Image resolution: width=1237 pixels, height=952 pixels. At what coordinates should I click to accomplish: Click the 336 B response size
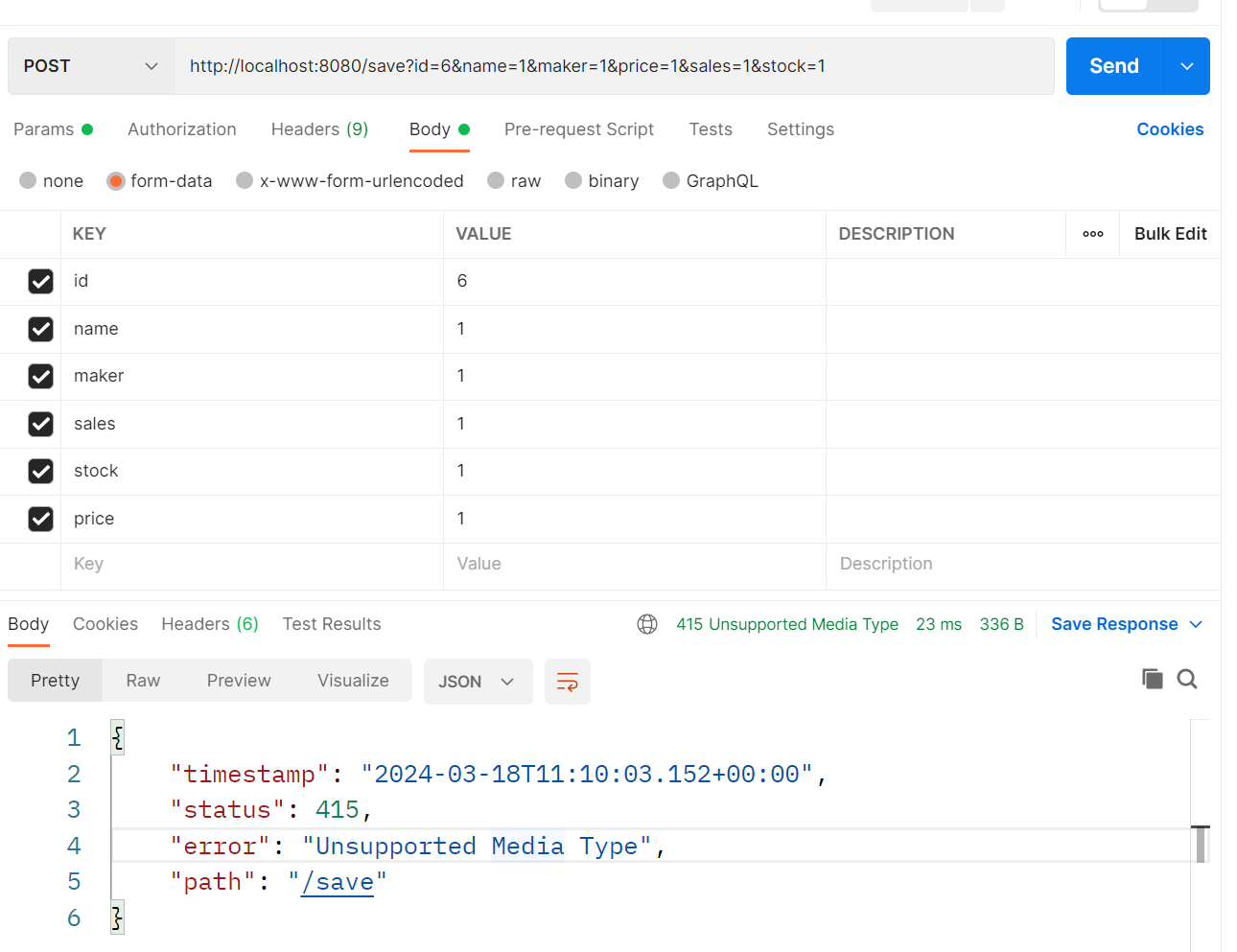tap(1002, 624)
